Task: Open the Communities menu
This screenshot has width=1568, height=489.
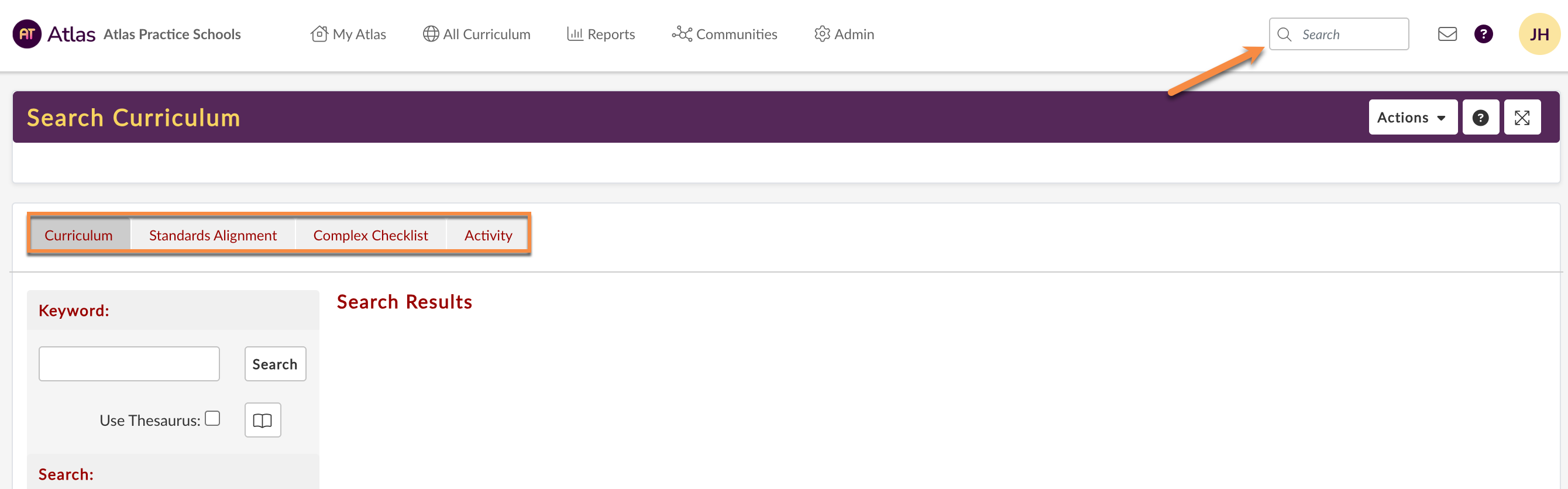Action: 724,35
